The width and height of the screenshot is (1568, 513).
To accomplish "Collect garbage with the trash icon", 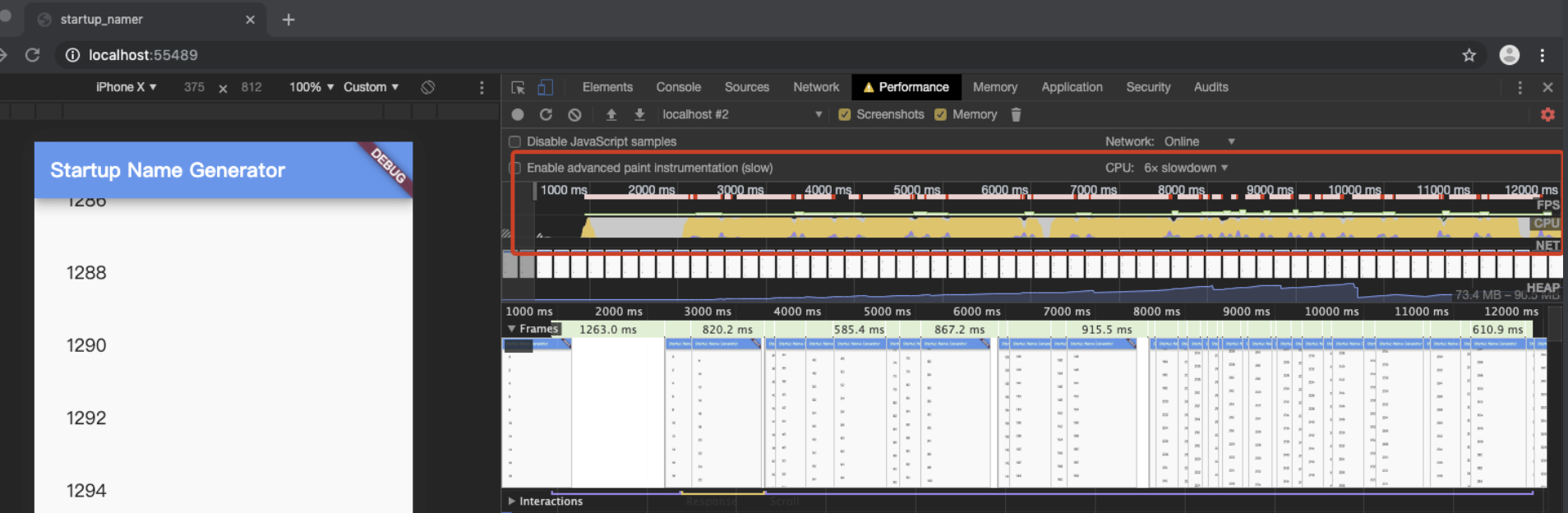I will point(1016,114).
